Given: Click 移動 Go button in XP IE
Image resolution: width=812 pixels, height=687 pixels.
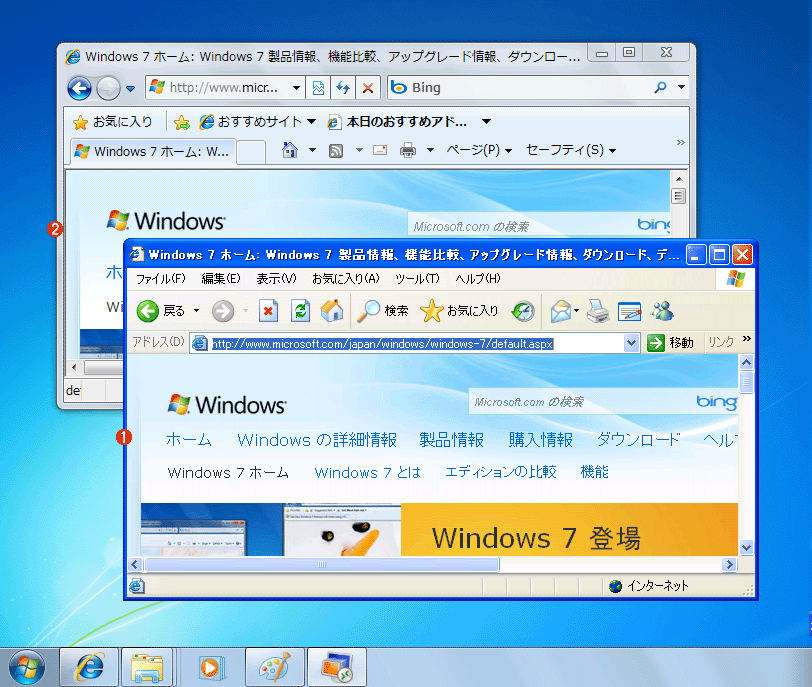Looking at the screenshot, I should click(x=671, y=343).
